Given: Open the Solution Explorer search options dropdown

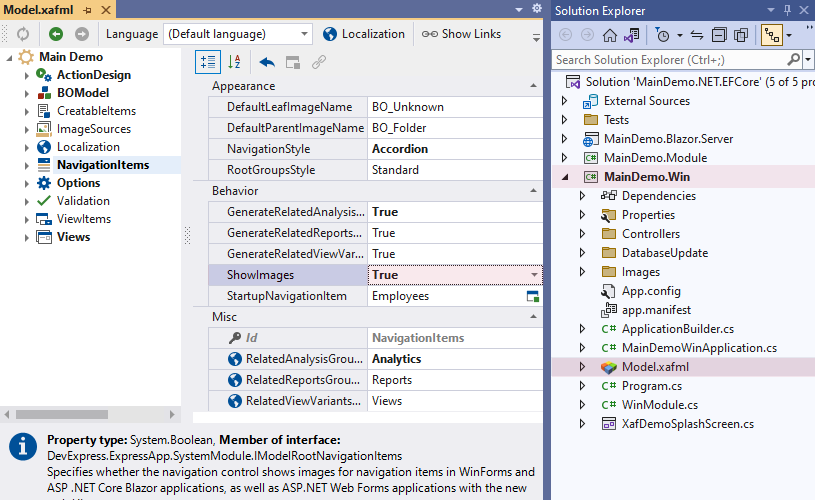Looking at the screenshot, I should tap(808, 60).
